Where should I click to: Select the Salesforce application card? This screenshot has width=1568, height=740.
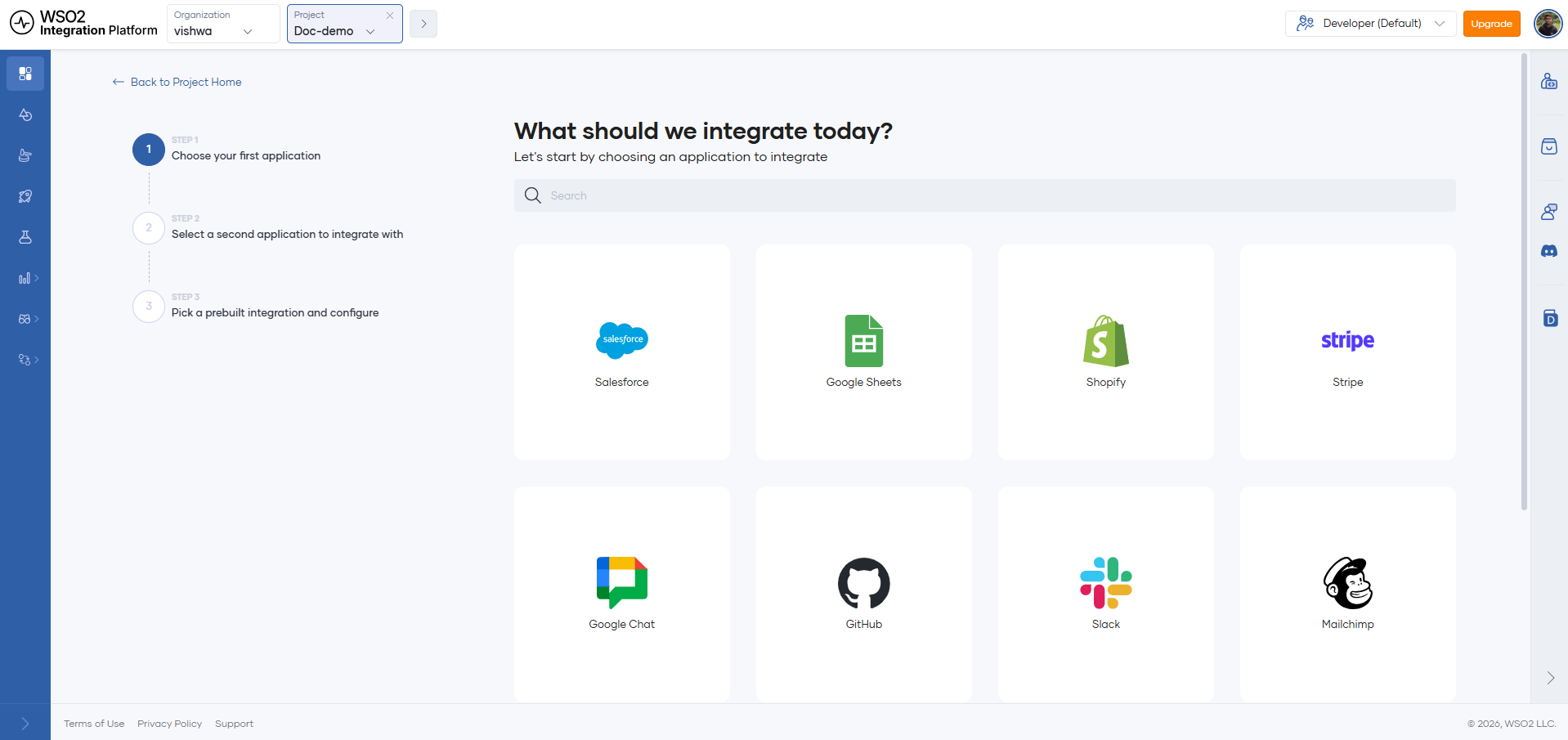622,352
